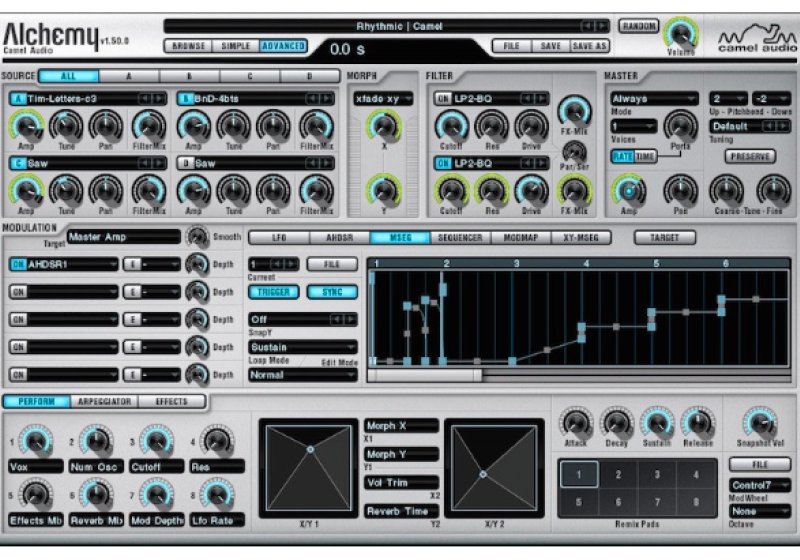
Task: Open the ARPEGGIATOR tab
Action: click(105, 401)
